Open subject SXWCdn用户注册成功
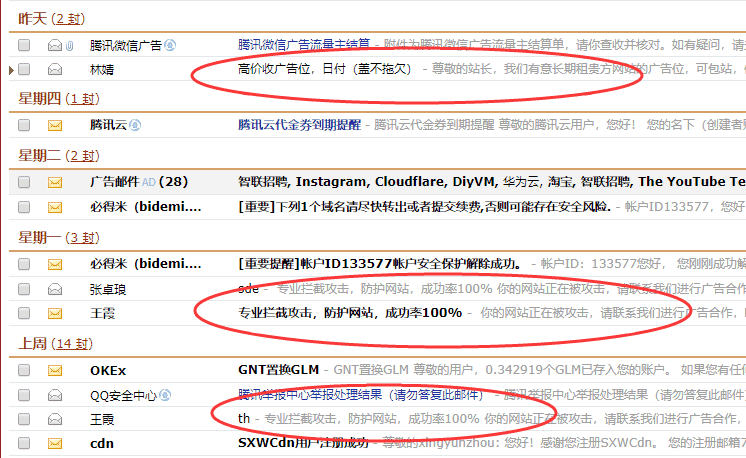This screenshot has width=746, height=458. (303, 443)
